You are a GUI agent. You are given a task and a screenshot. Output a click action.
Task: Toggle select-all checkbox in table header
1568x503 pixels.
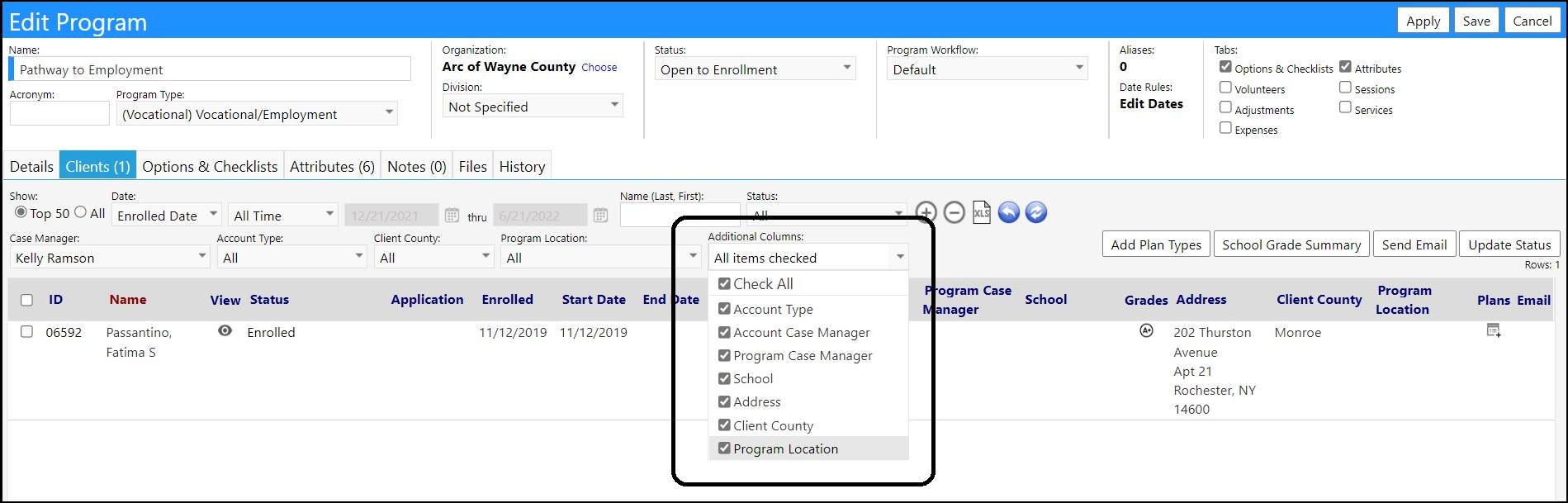[x=26, y=300]
